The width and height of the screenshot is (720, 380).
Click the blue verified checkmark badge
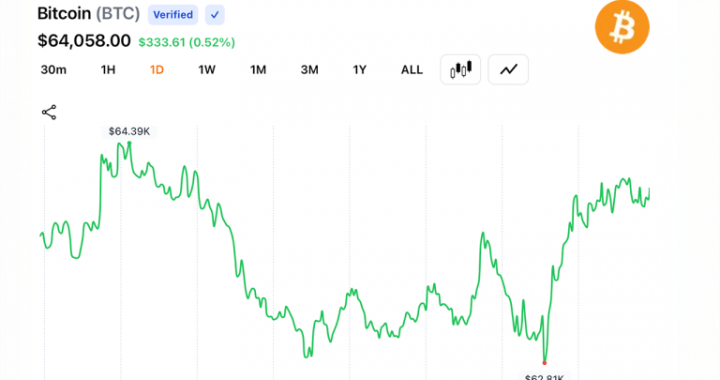click(214, 15)
